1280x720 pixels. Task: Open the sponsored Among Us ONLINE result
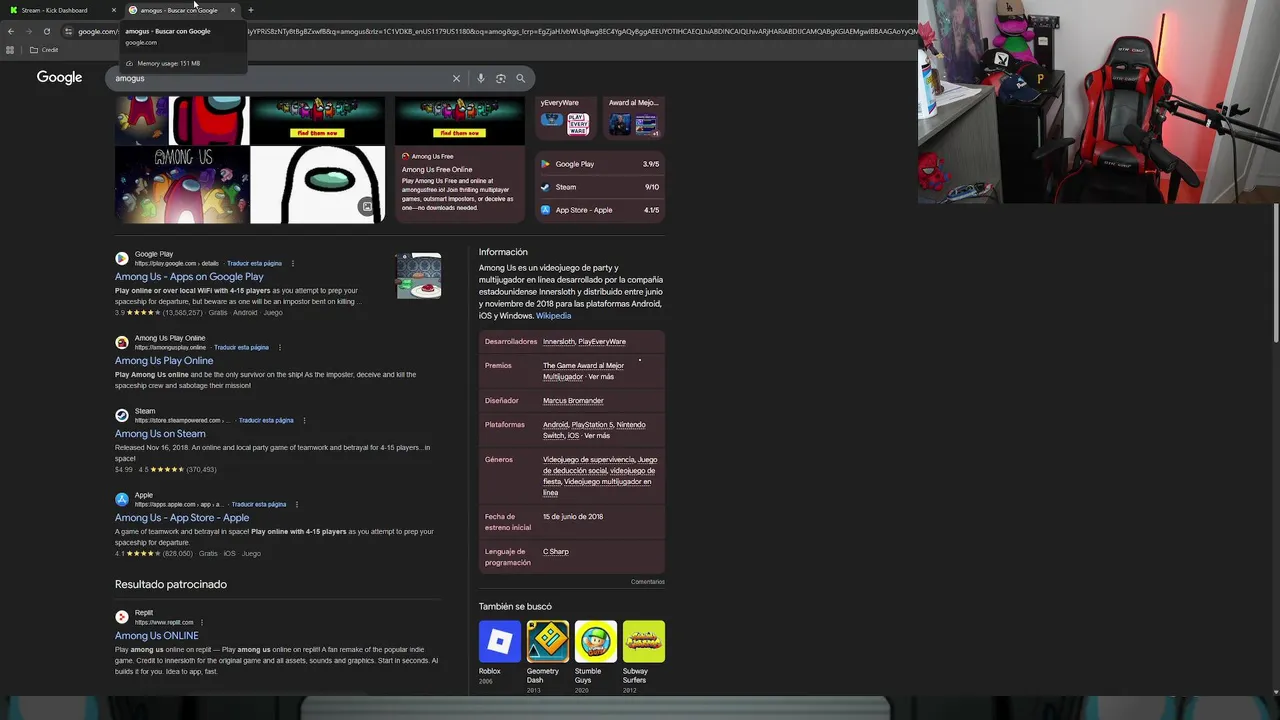(x=157, y=636)
